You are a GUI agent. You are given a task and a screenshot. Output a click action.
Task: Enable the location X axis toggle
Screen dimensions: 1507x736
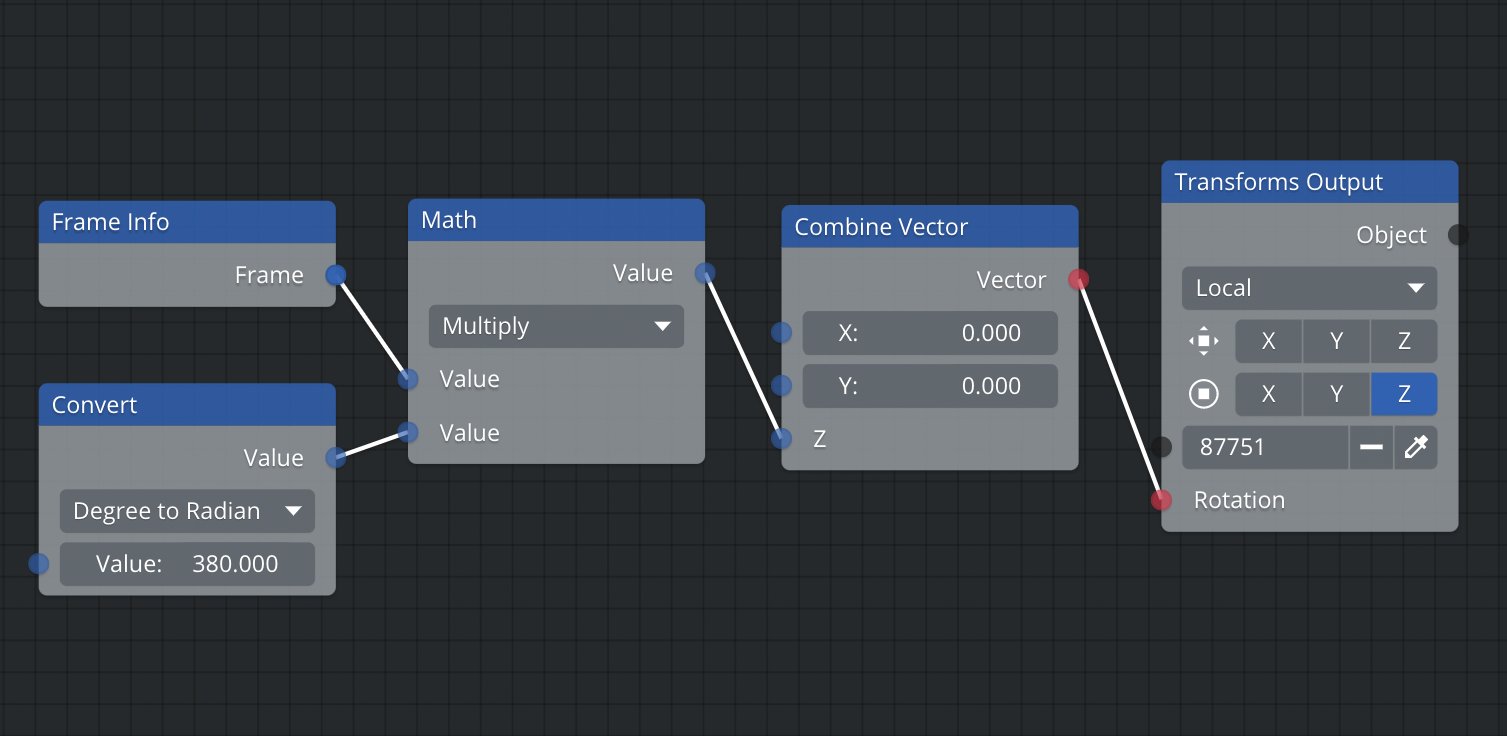(x=1268, y=341)
